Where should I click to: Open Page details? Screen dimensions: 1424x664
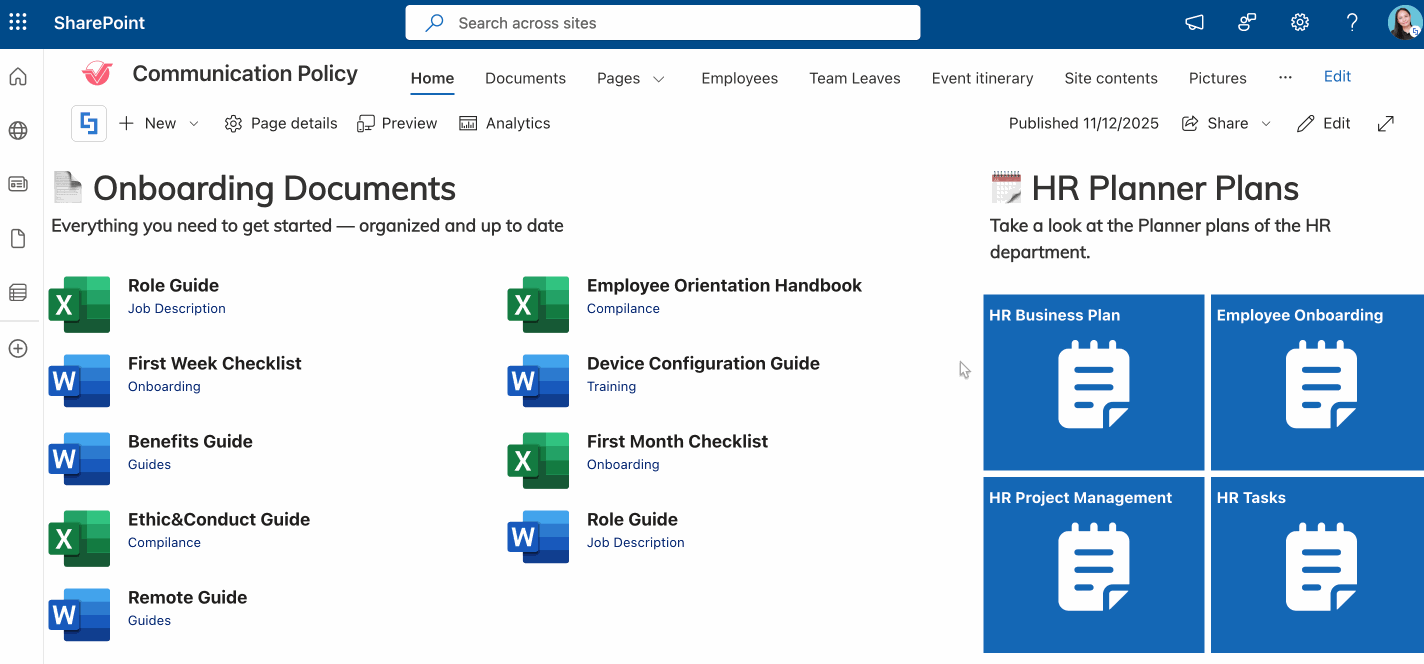(281, 123)
